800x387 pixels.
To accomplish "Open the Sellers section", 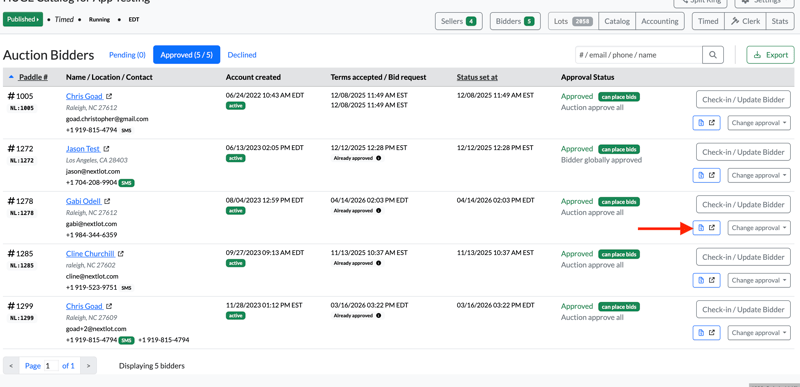I will point(459,21).
